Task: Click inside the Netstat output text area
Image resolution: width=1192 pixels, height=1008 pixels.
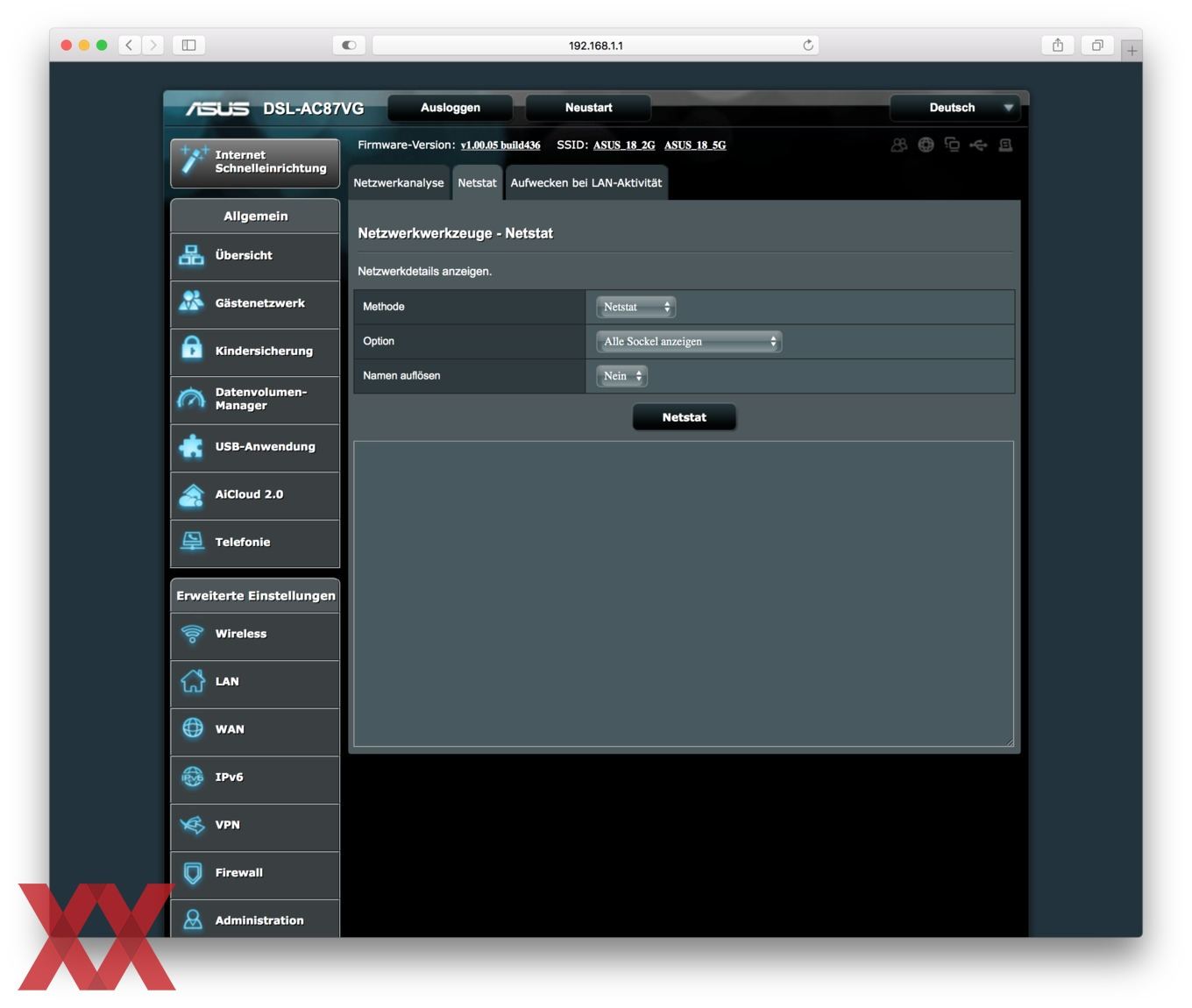Action: 684,594
